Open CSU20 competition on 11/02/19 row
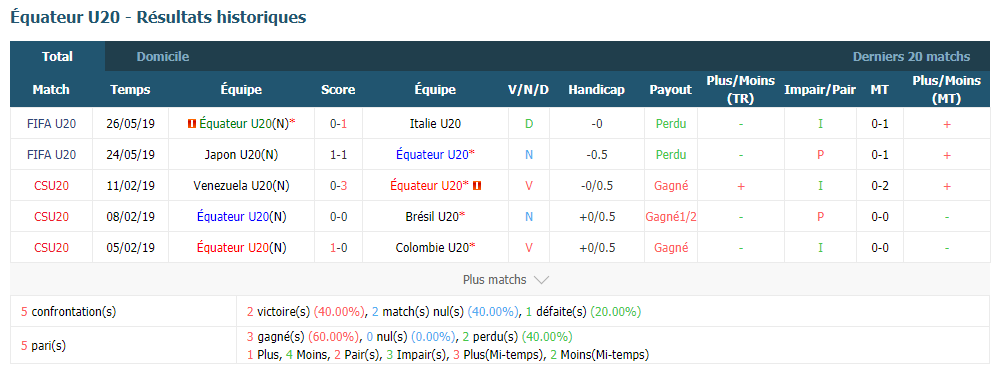 tap(51, 186)
